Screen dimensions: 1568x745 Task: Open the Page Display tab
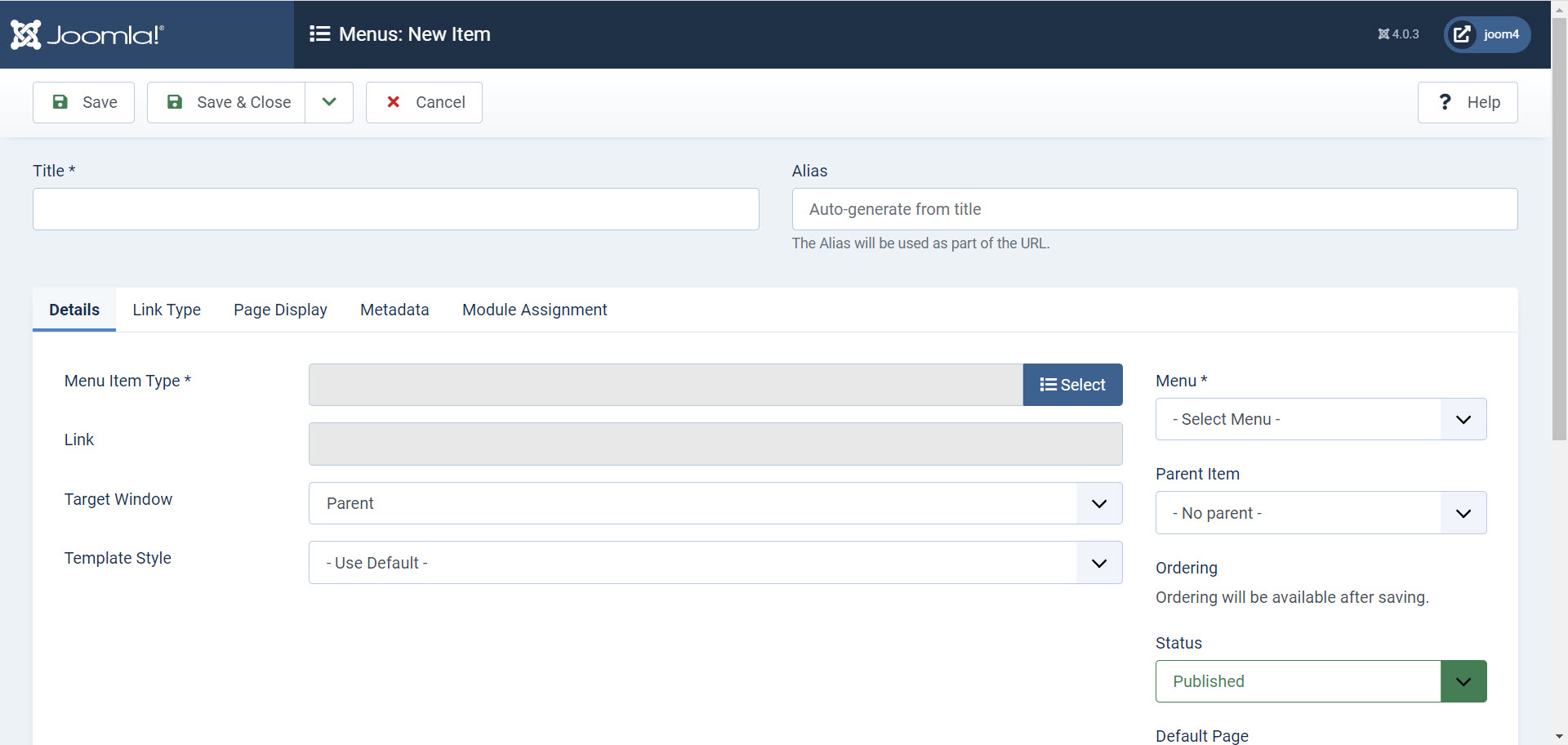click(280, 310)
